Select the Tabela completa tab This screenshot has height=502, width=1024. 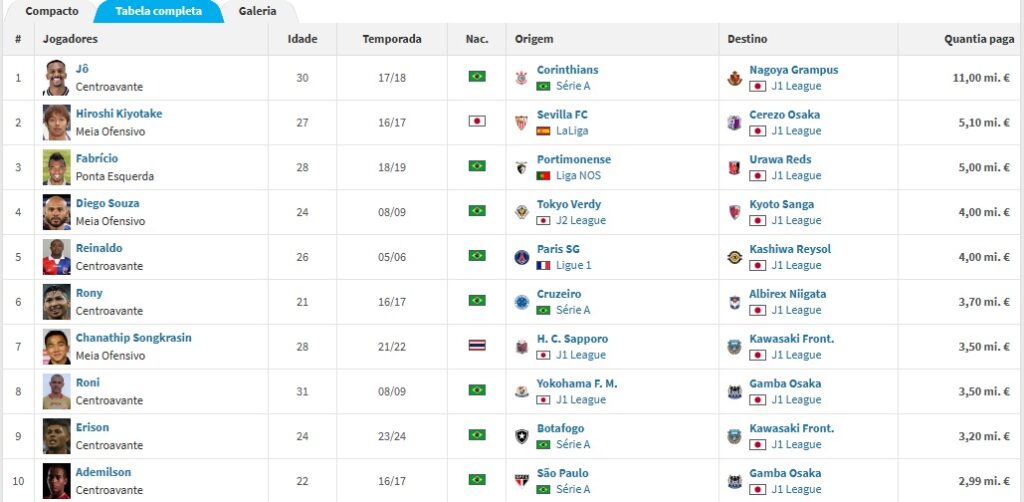pyautogui.click(x=159, y=11)
